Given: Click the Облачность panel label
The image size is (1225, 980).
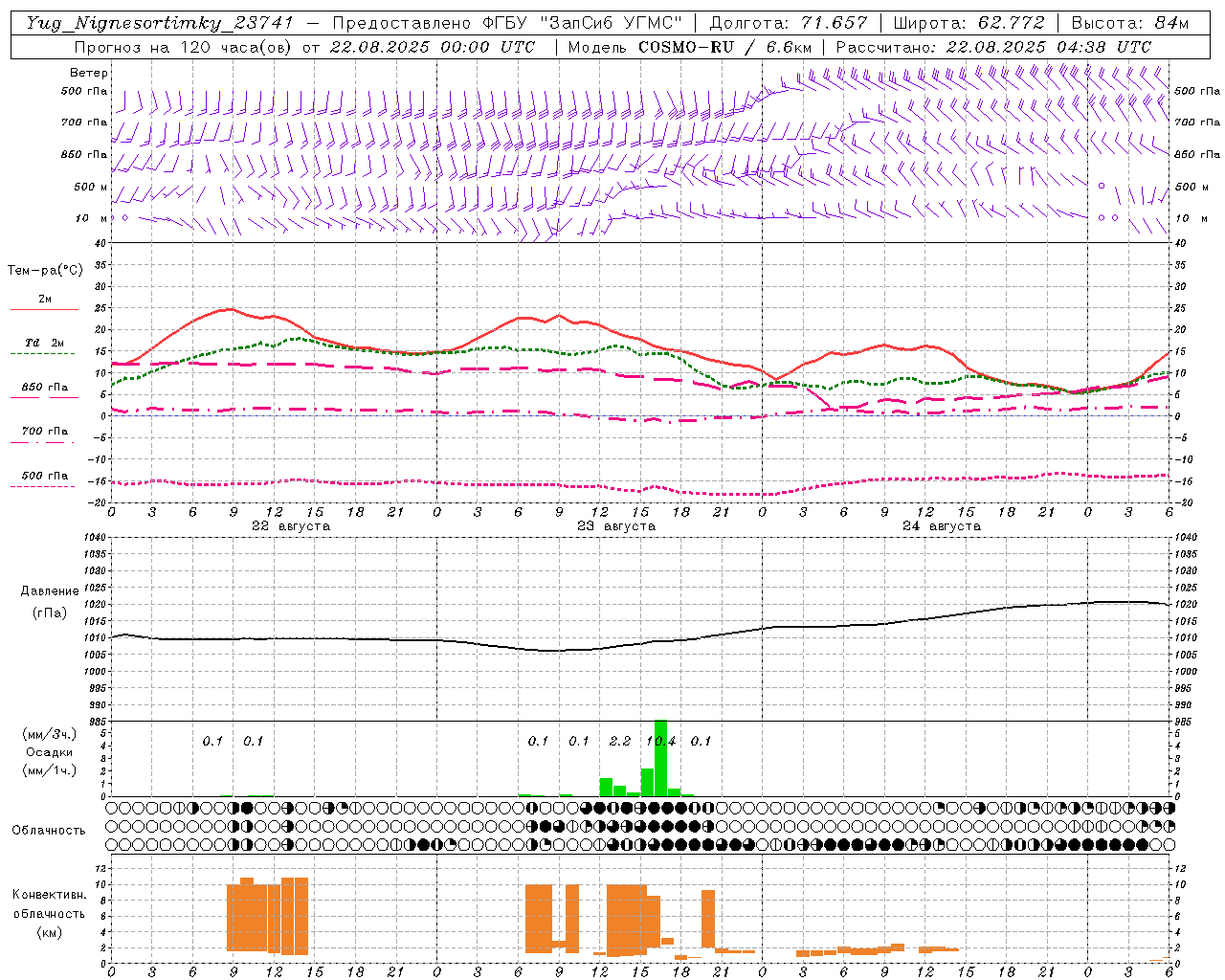Looking at the screenshot, I should (49, 831).
